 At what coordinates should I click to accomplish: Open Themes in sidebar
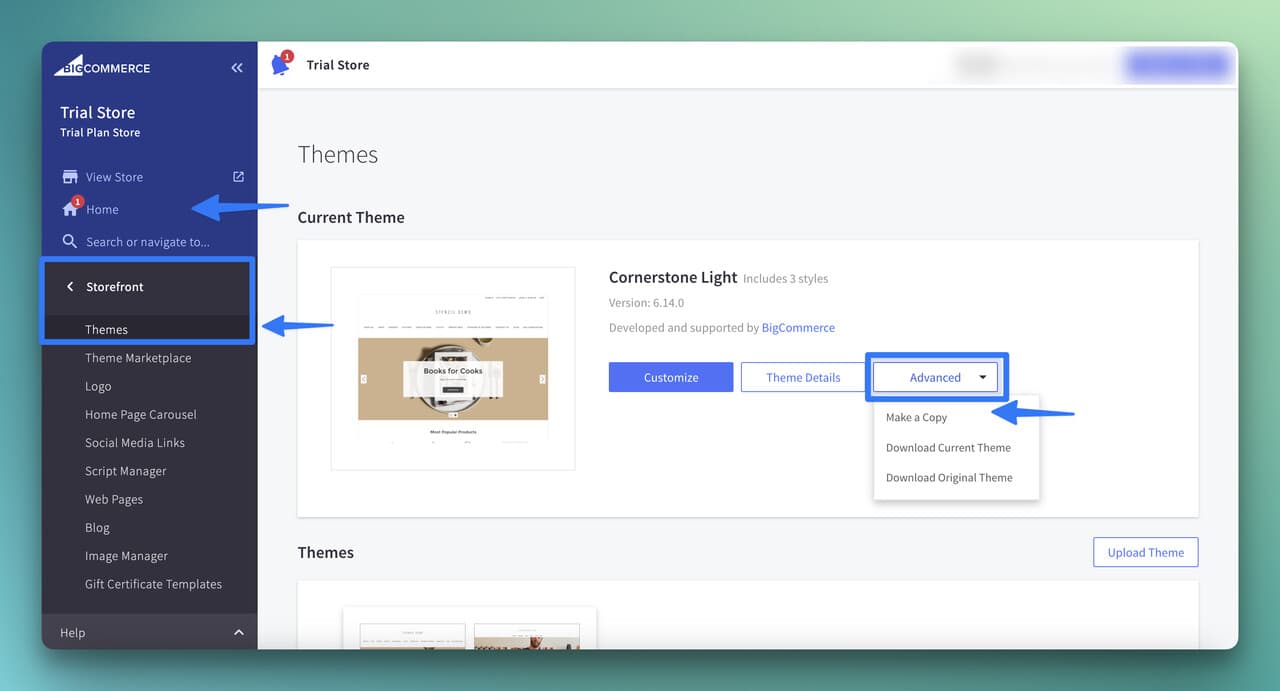click(106, 330)
